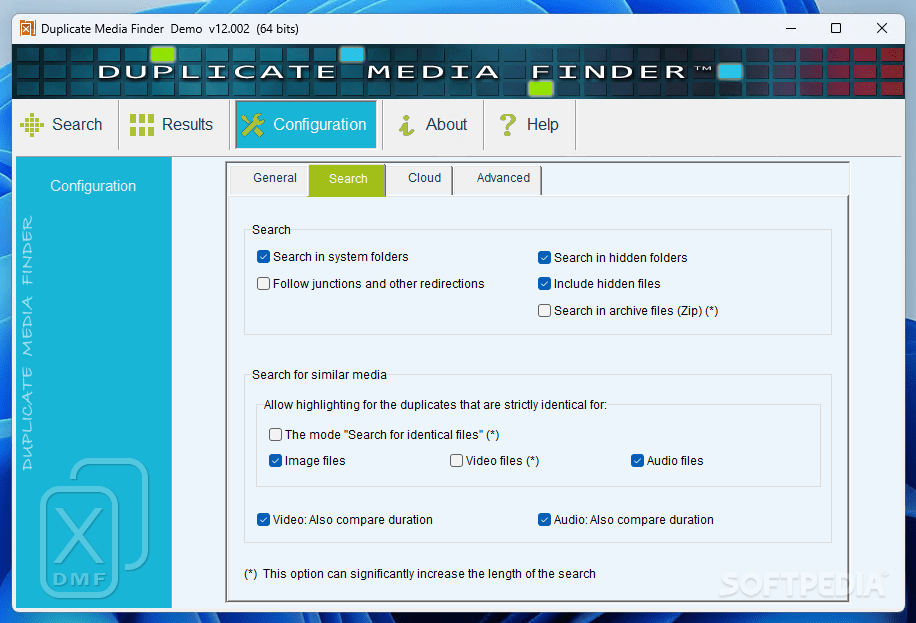Click the green info About icon

407,124
